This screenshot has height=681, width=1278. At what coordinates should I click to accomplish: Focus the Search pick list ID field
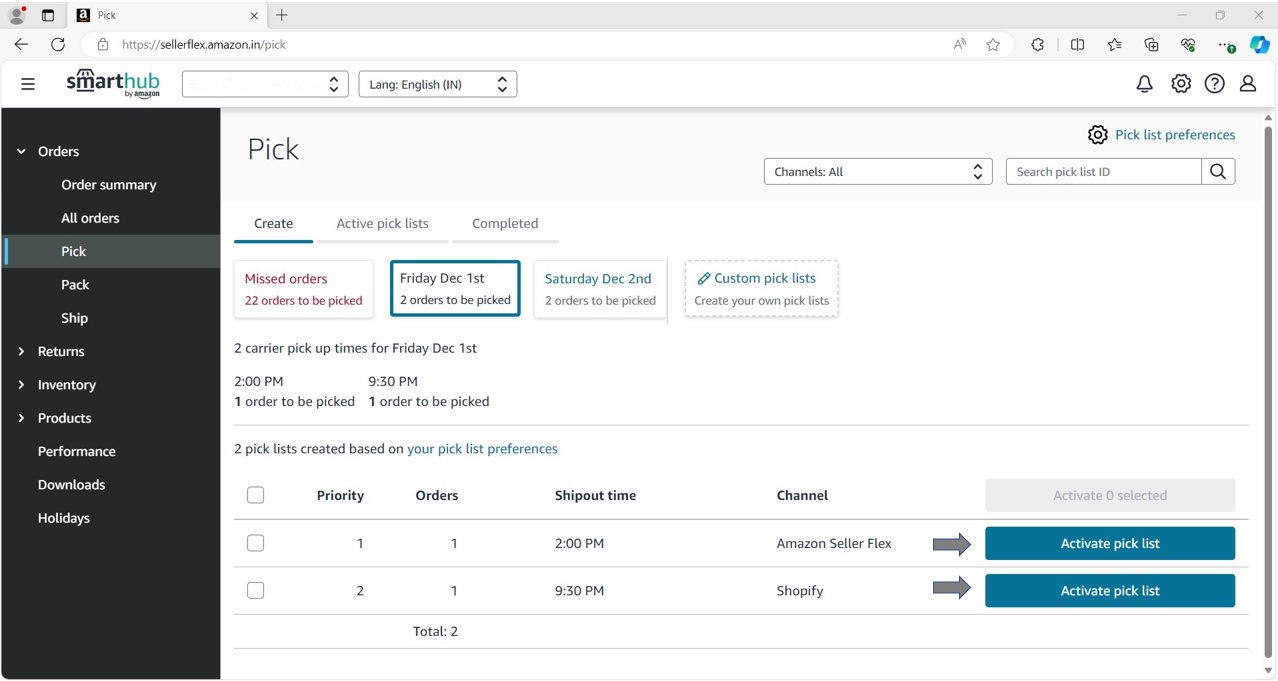click(1104, 172)
